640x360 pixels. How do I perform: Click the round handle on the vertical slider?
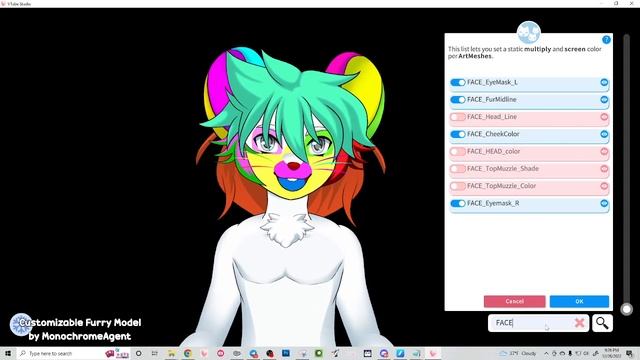point(627,309)
